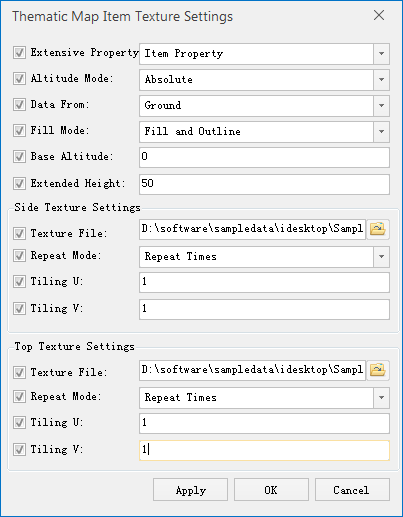Browse for the Side Texture file
Image resolution: width=403 pixels, height=517 pixels.
(378, 229)
